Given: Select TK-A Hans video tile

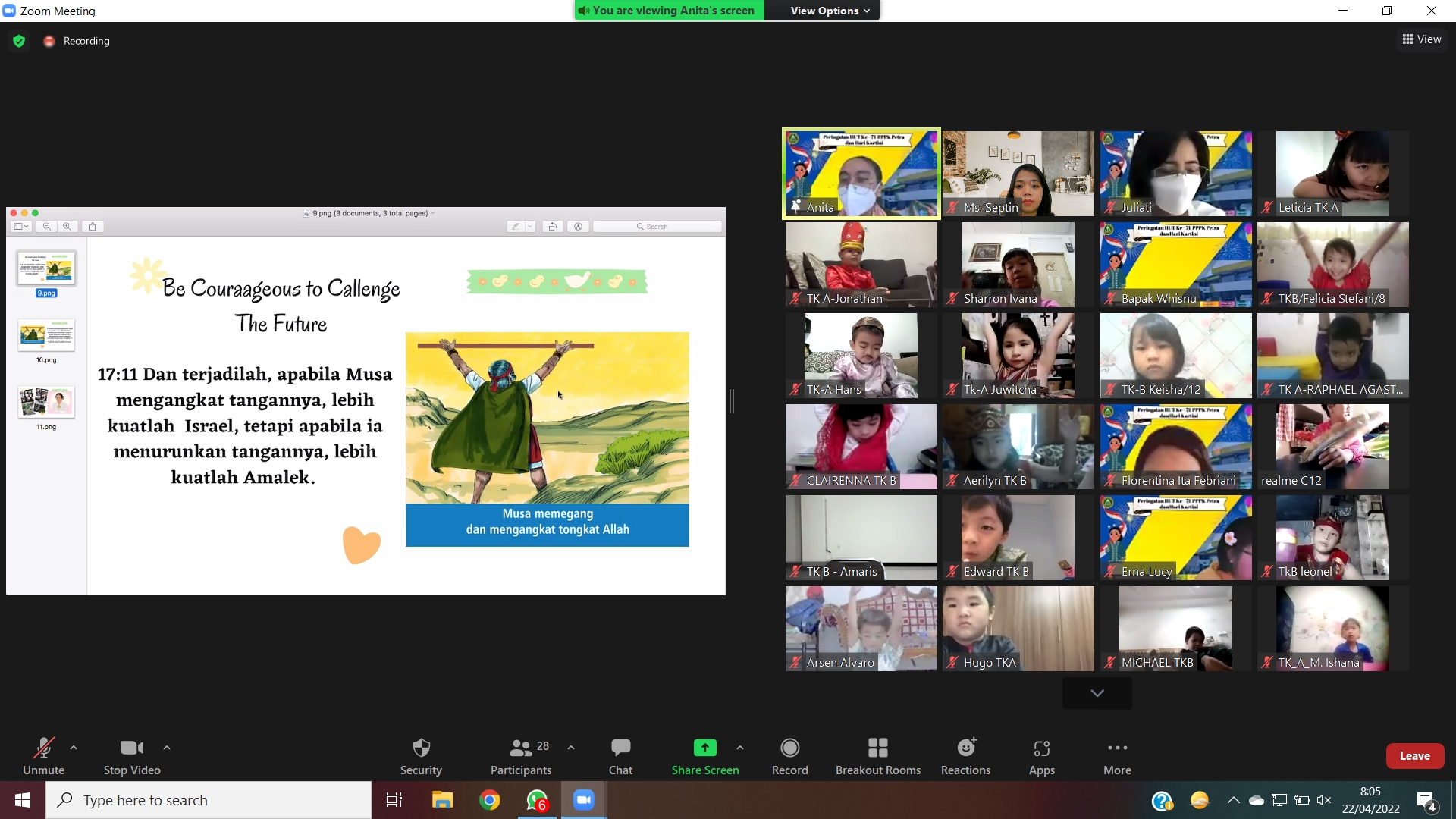Looking at the screenshot, I should coord(861,356).
